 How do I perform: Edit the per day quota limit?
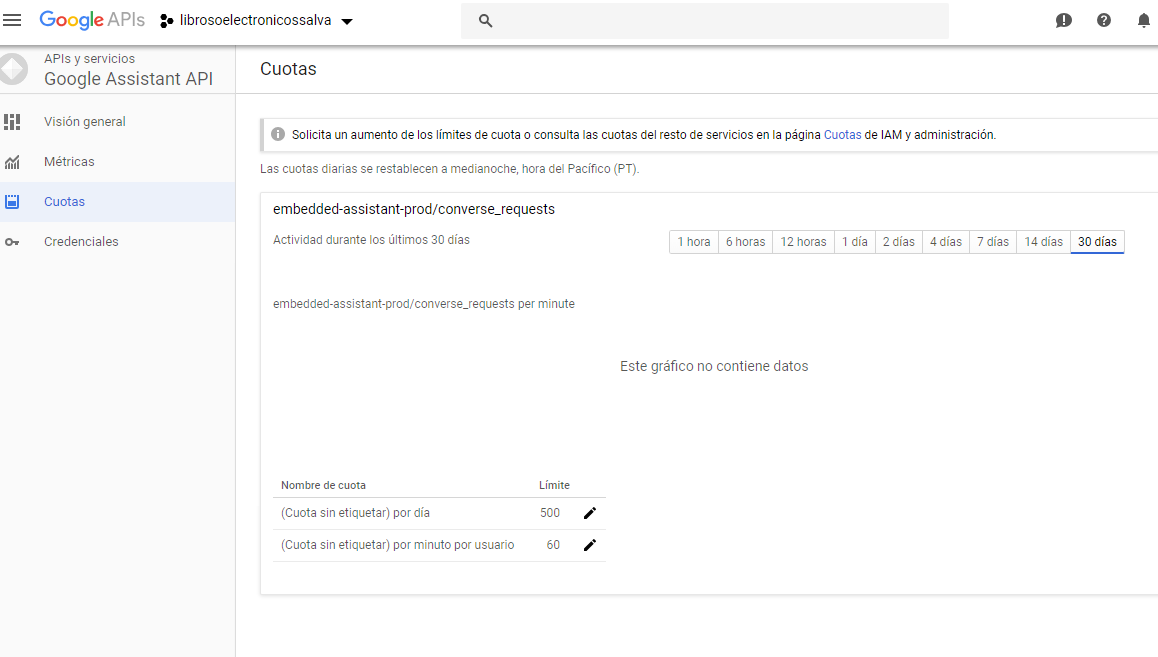(x=590, y=513)
